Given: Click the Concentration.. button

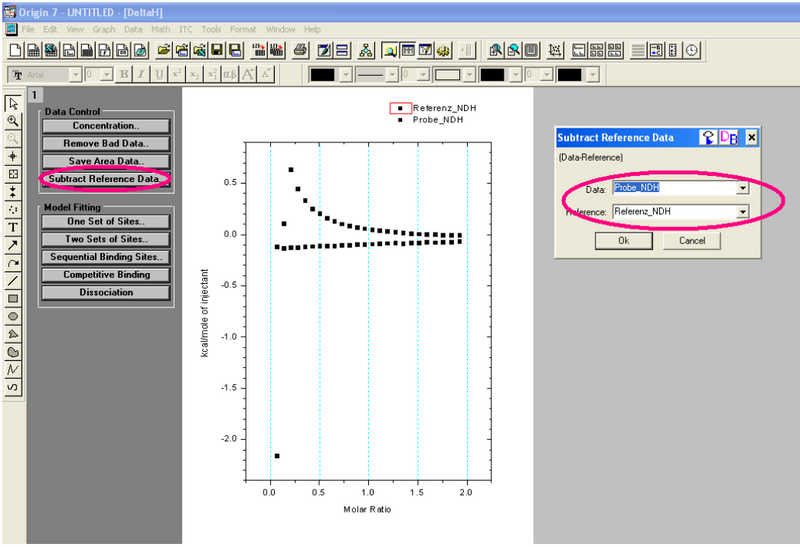Looking at the screenshot, I should click(106, 126).
